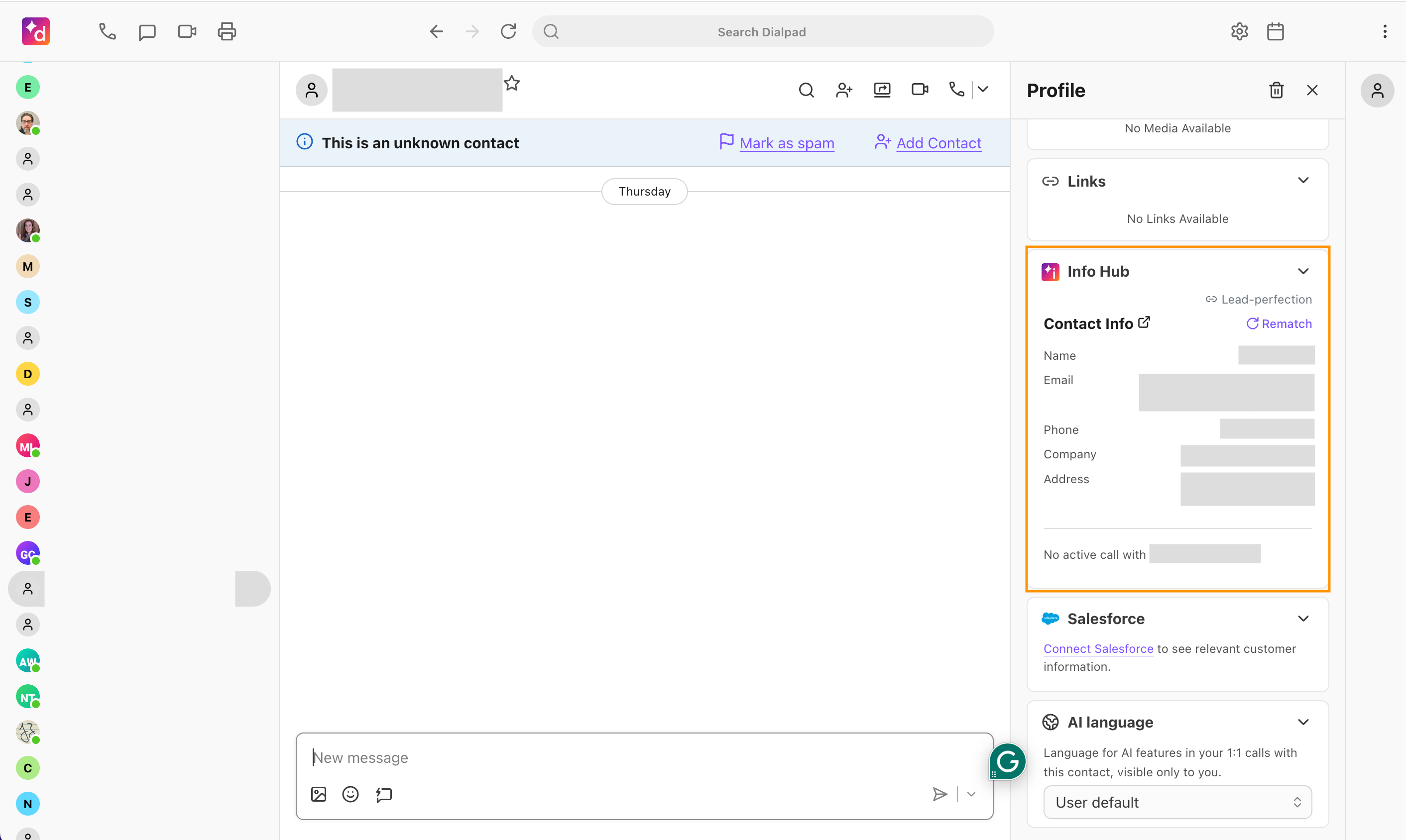Start a video meeting from top toolbar
The width and height of the screenshot is (1406, 840).
(187, 32)
